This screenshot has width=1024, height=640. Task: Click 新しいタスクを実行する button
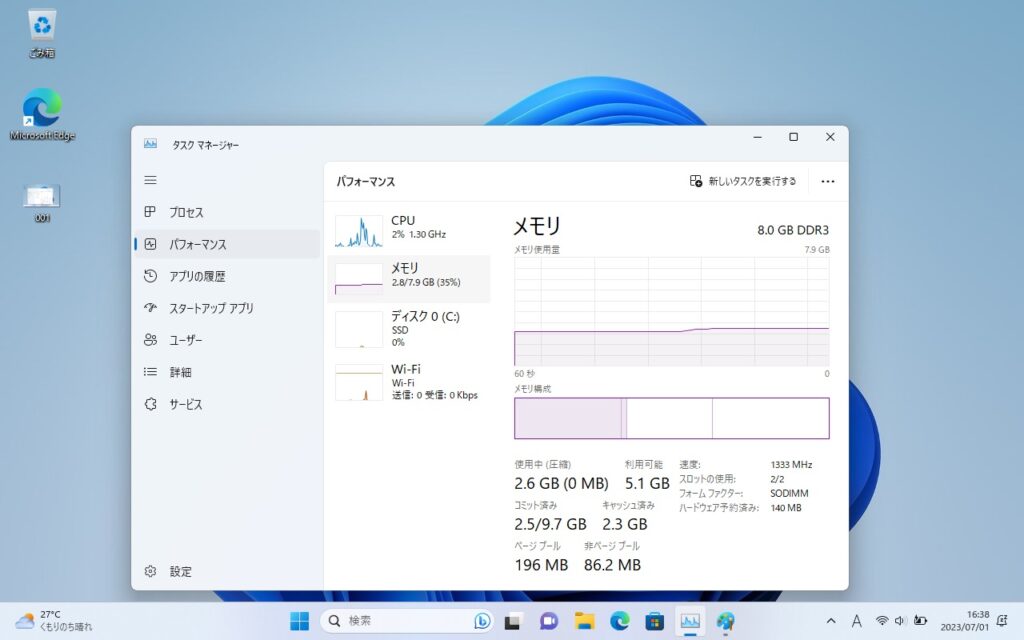coord(743,181)
